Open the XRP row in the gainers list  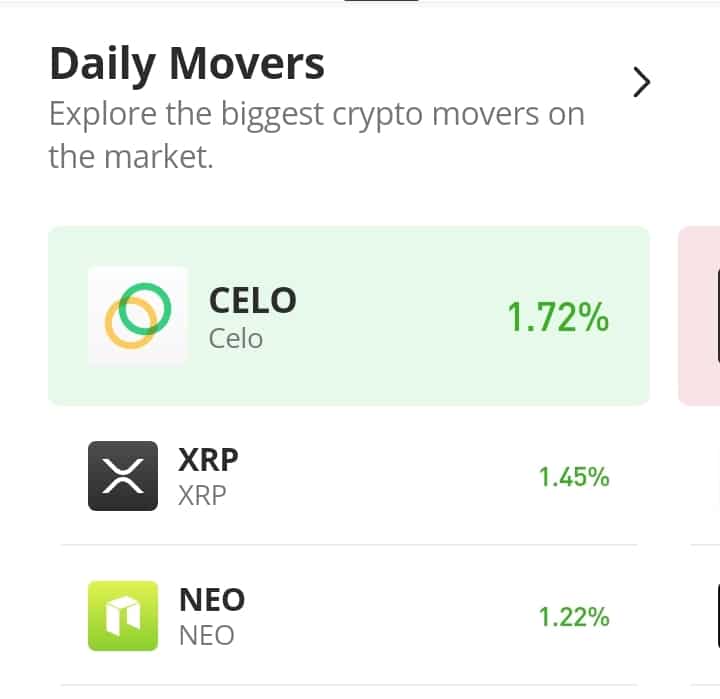click(349, 476)
